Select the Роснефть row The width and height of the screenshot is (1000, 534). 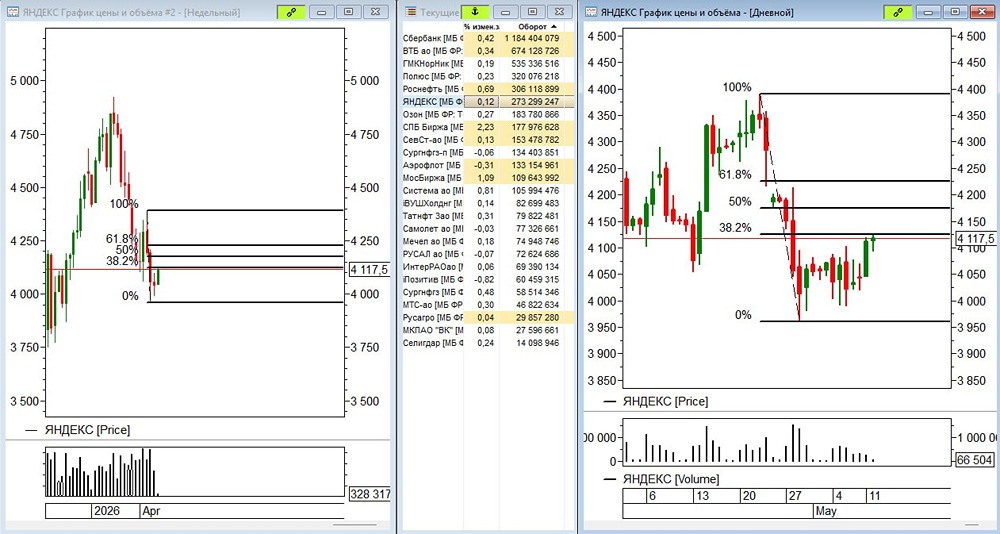pos(488,89)
